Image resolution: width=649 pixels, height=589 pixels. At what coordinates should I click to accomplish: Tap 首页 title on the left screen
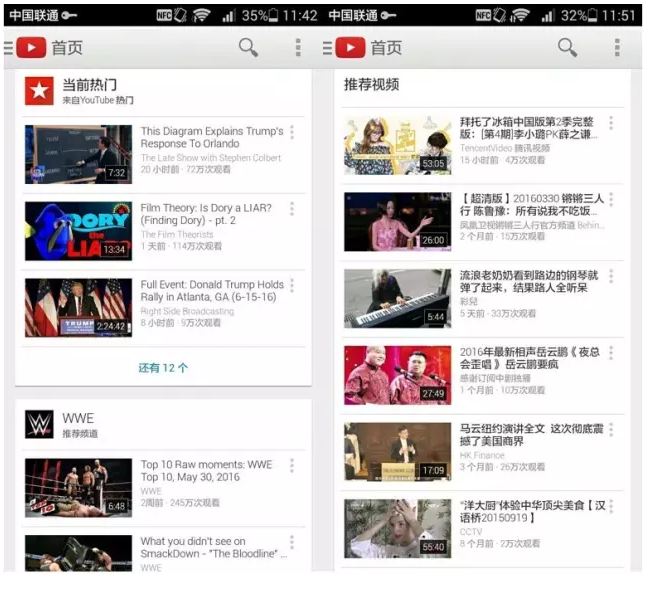click(67, 48)
